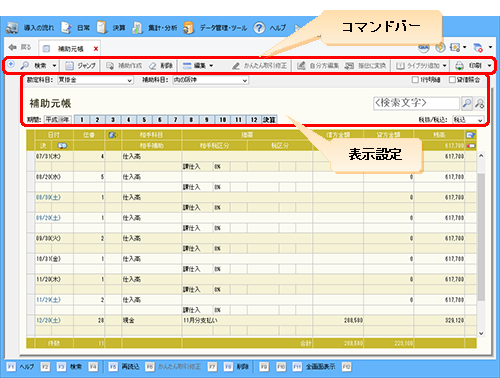Click the ライブラリ追加 command icon
Image resolution: width=500 pixels, height=378 pixels.
click(400, 66)
